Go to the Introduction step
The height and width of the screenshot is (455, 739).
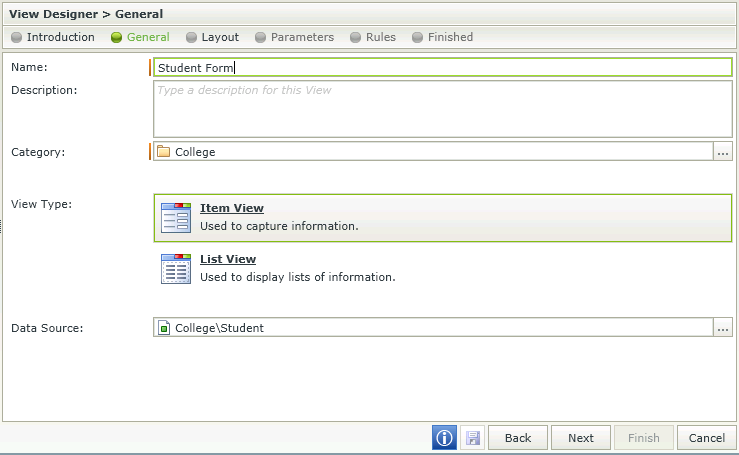[x=53, y=37]
